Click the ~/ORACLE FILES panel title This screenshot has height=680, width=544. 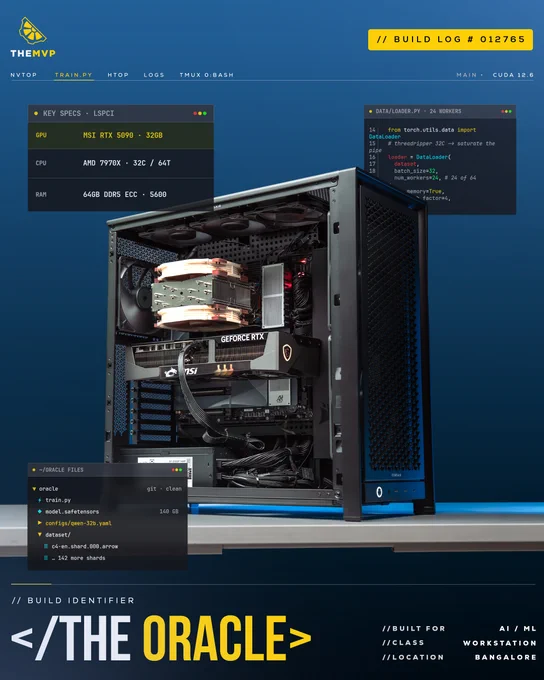tap(61, 470)
